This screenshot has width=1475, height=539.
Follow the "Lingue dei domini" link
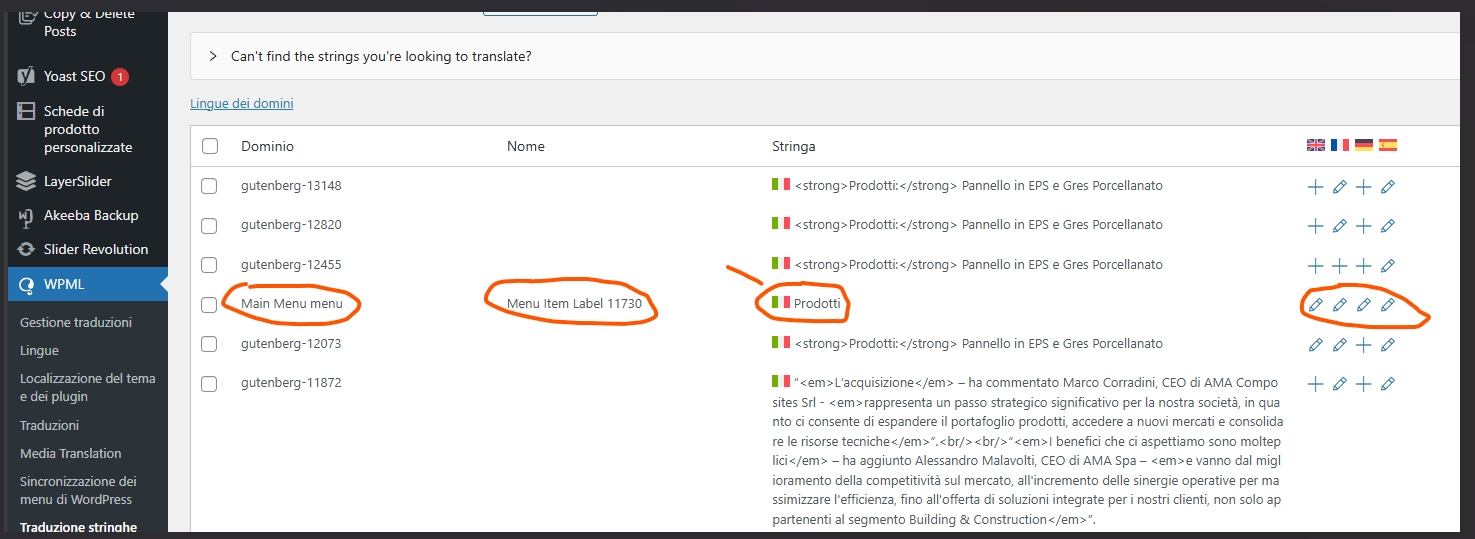click(241, 103)
